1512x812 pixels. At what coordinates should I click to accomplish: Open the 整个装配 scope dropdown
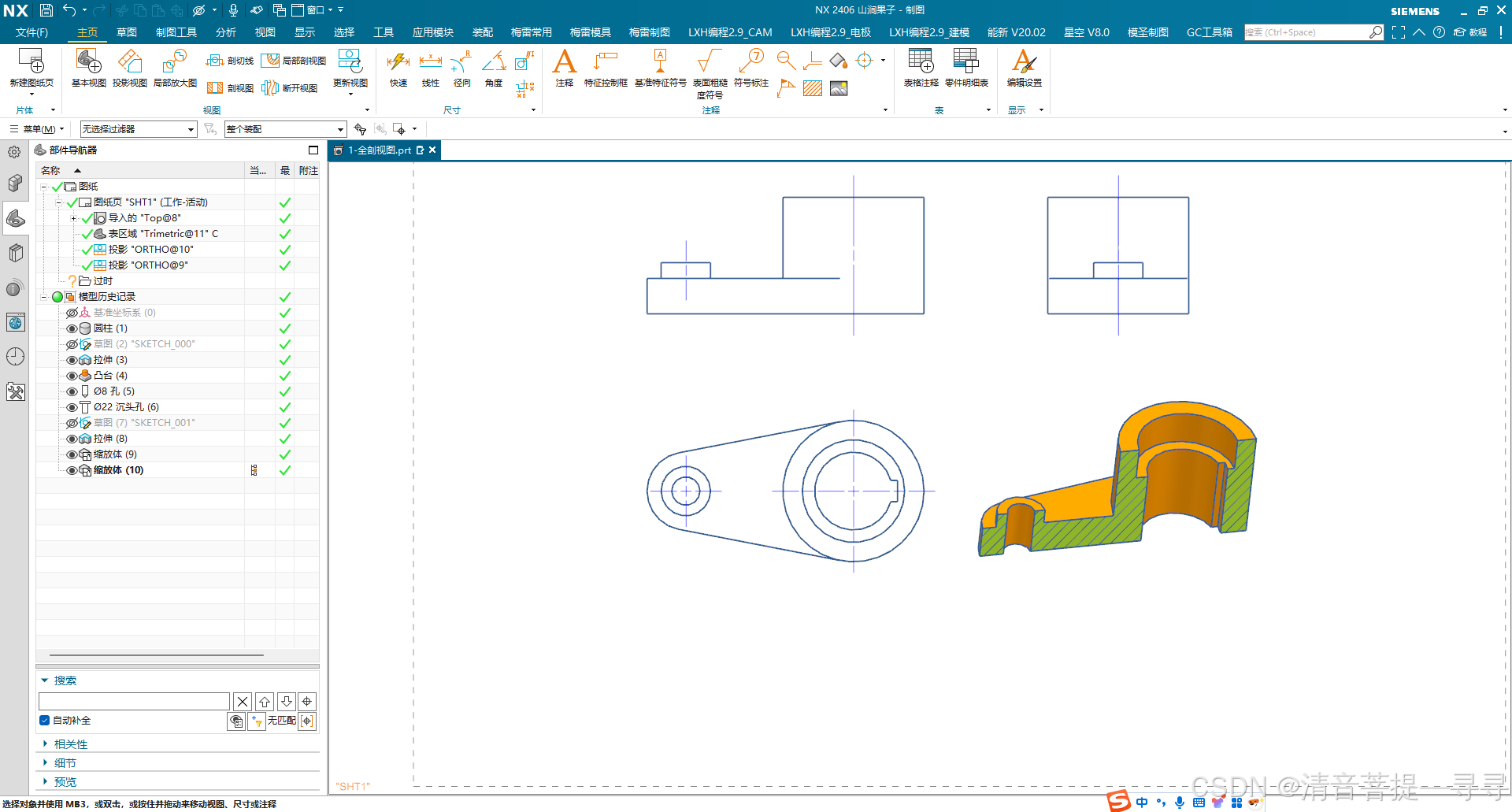tap(285, 129)
